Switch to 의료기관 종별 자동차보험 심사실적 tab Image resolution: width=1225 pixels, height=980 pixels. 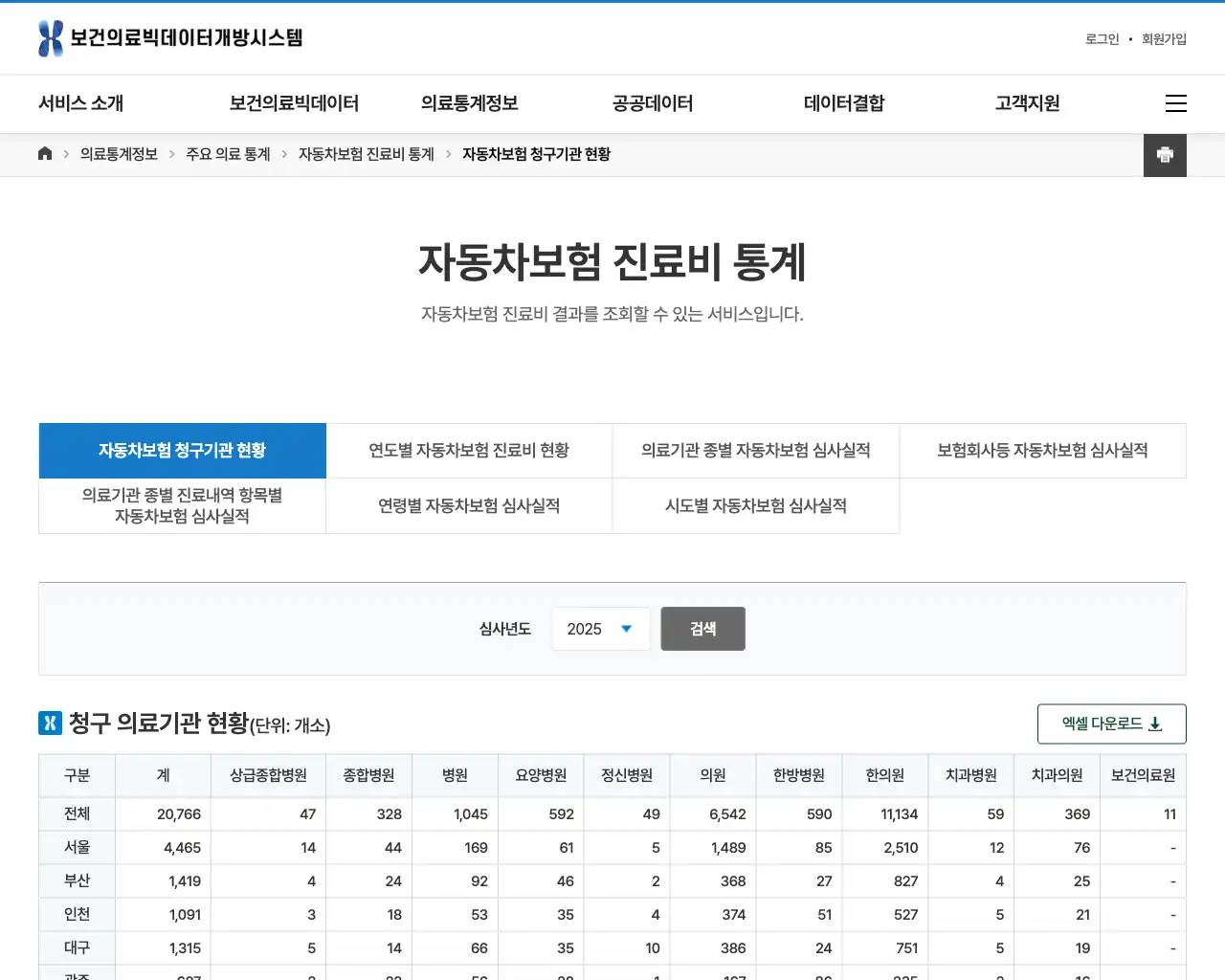(756, 451)
